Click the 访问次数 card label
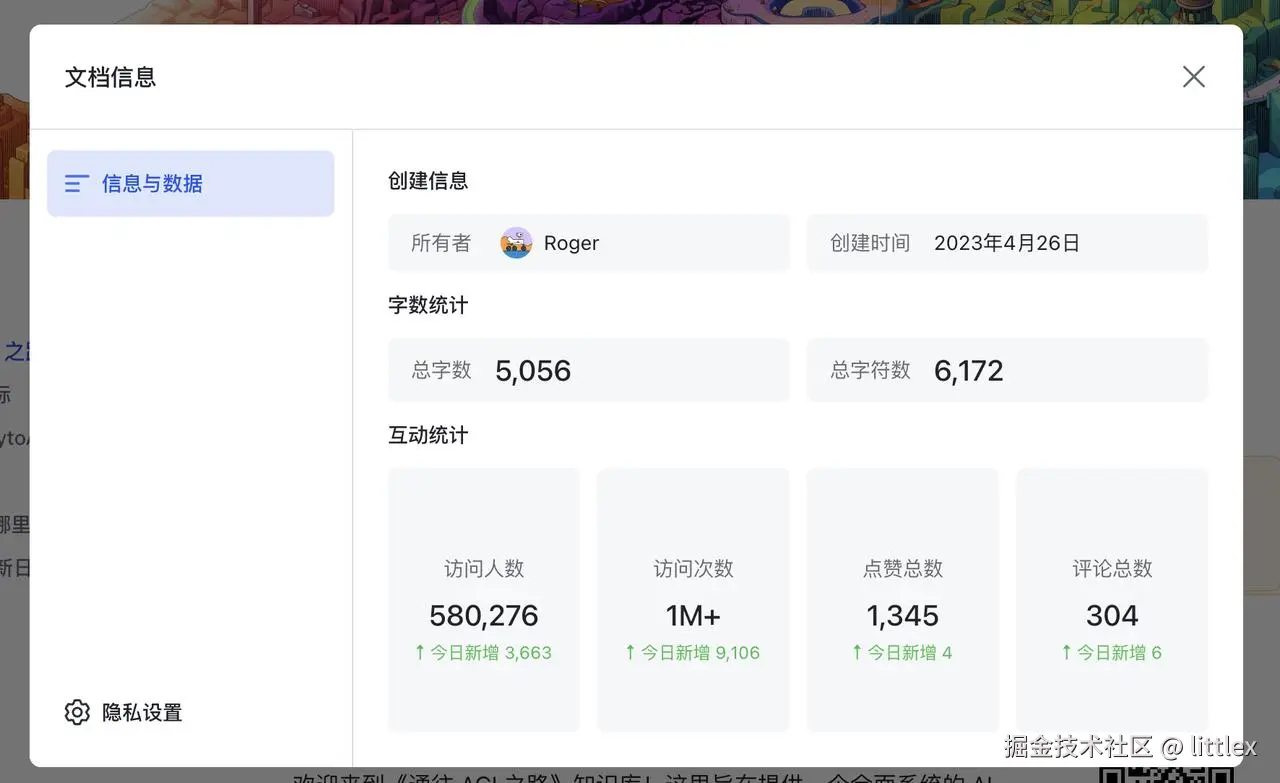 (x=693, y=569)
